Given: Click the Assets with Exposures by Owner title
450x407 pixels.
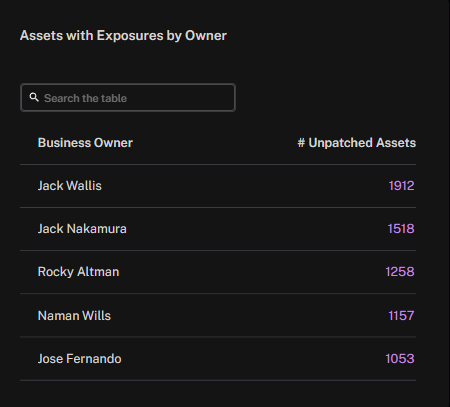Looking at the screenshot, I should coord(123,36).
